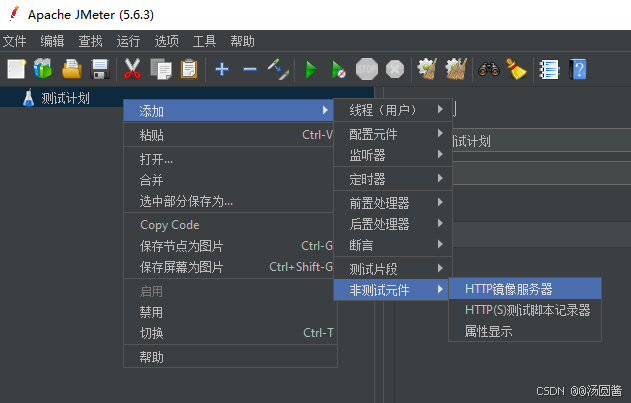Expand 前置处理器 submenu
This screenshot has width=631, height=403.
click(393, 203)
